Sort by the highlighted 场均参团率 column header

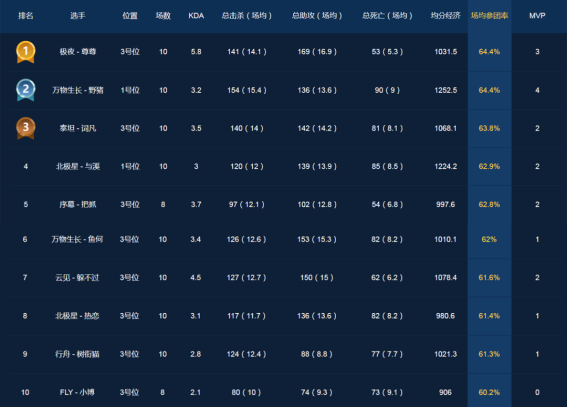[x=489, y=16]
